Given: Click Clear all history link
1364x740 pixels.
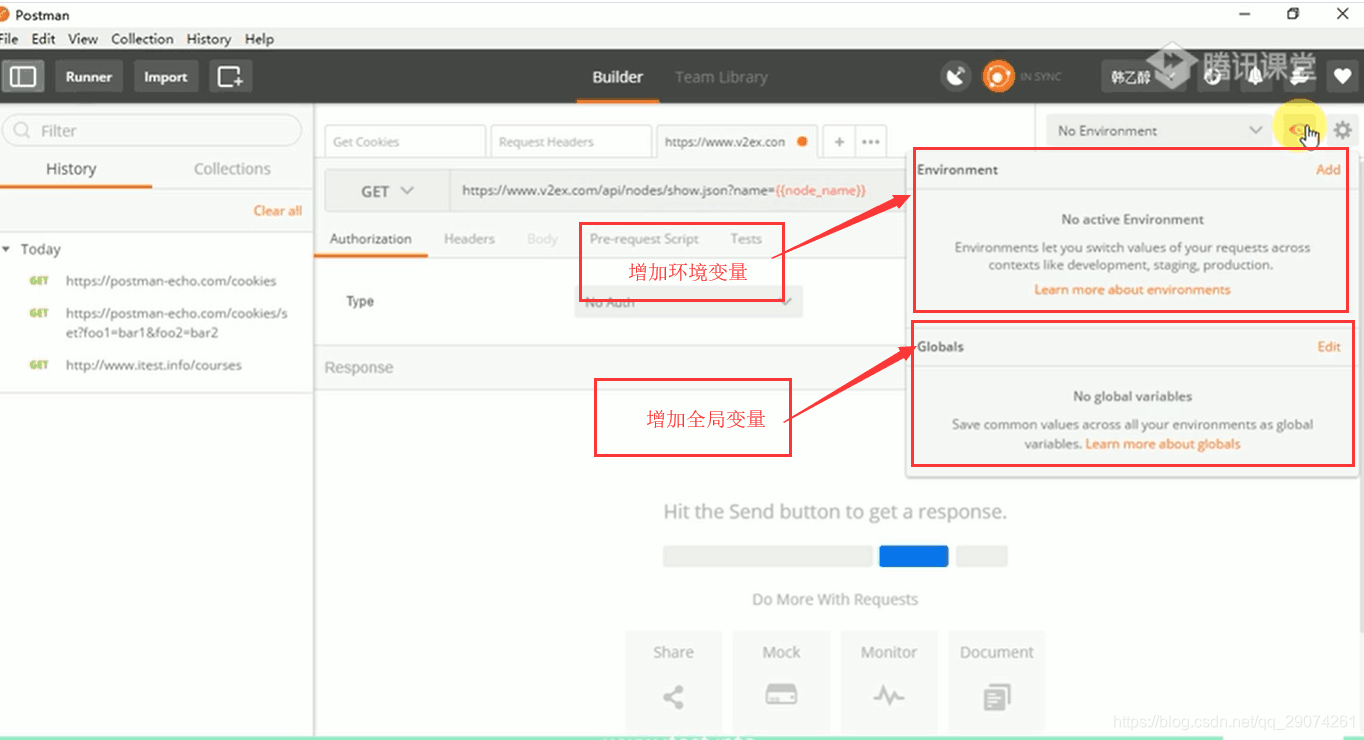Looking at the screenshot, I should coord(277,211).
